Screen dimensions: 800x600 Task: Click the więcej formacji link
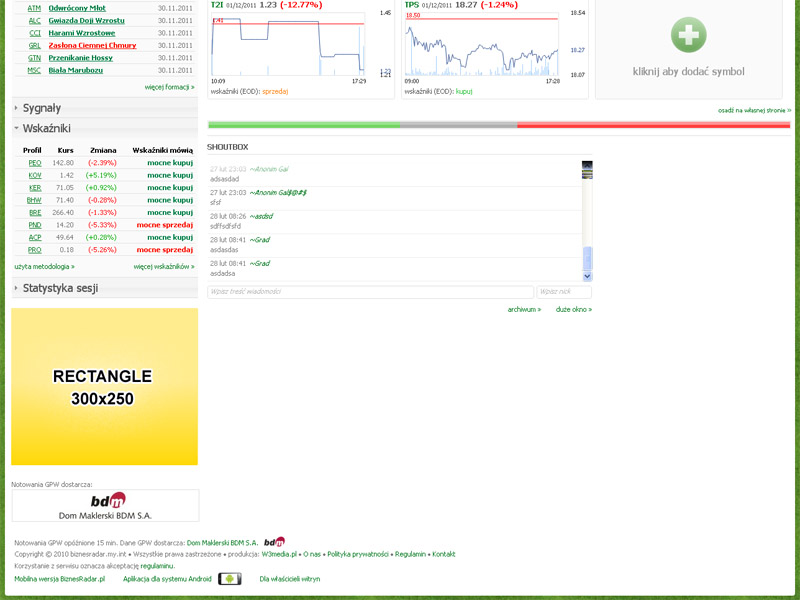point(169,87)
